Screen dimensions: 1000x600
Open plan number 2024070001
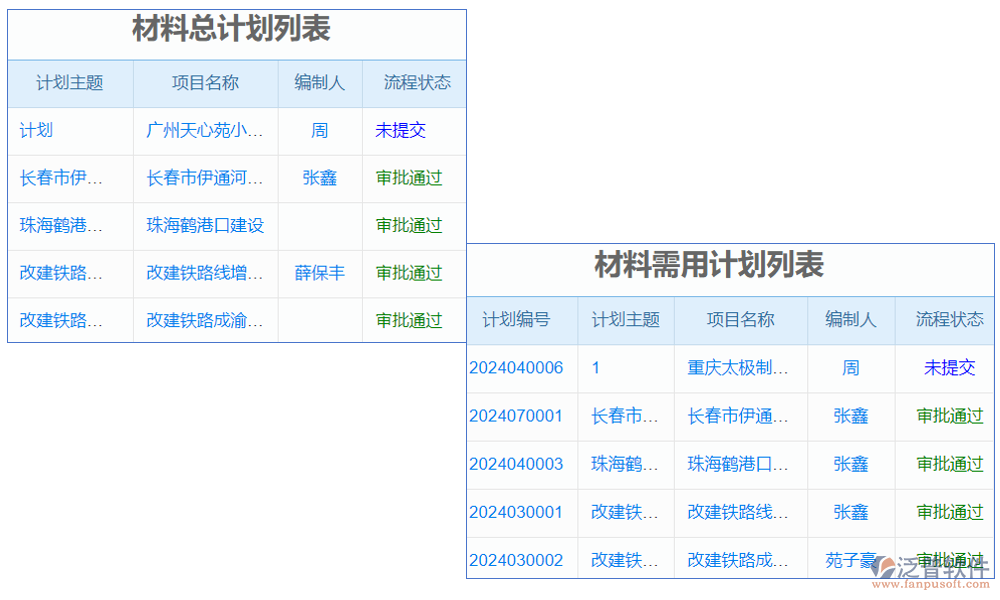pos(517,417)
